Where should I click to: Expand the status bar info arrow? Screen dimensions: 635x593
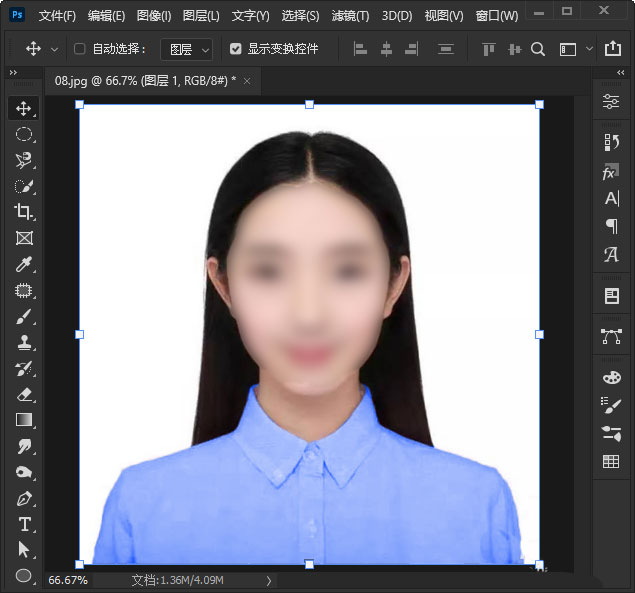269,581
